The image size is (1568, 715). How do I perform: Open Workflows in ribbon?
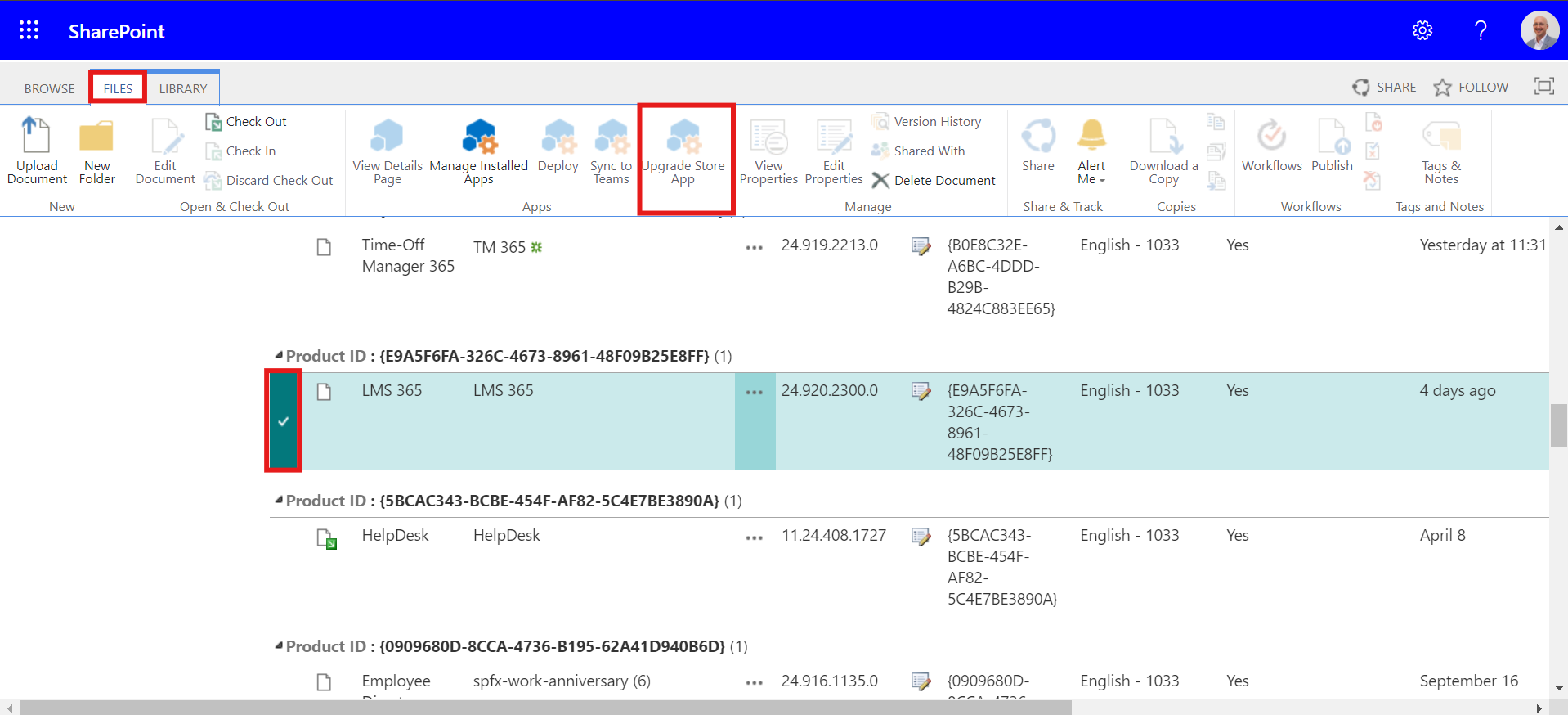click(1272, 146)
